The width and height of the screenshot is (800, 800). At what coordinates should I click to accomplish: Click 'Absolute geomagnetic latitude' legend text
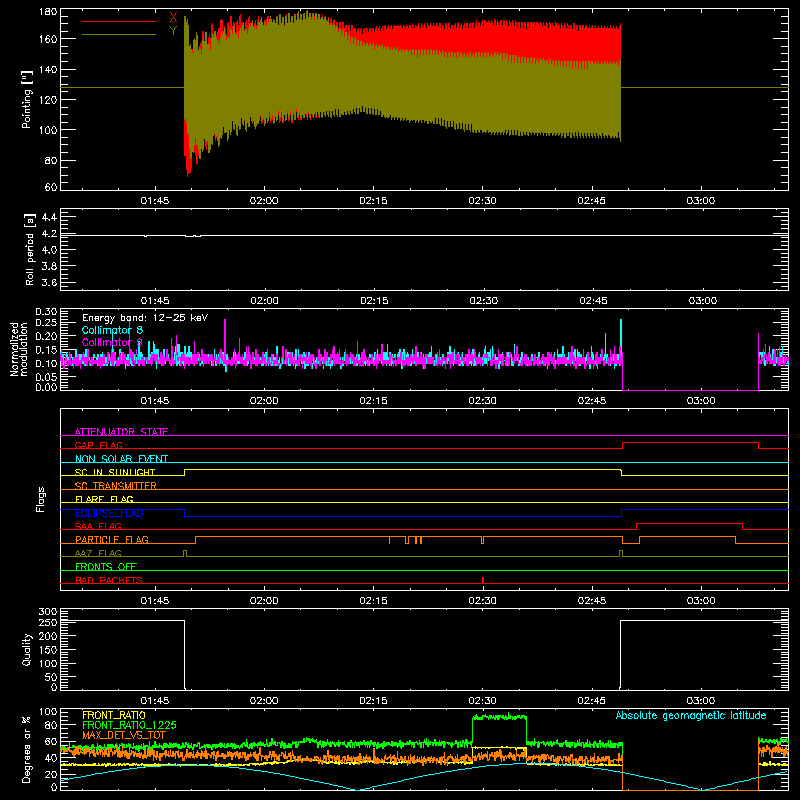coord(691,715)
